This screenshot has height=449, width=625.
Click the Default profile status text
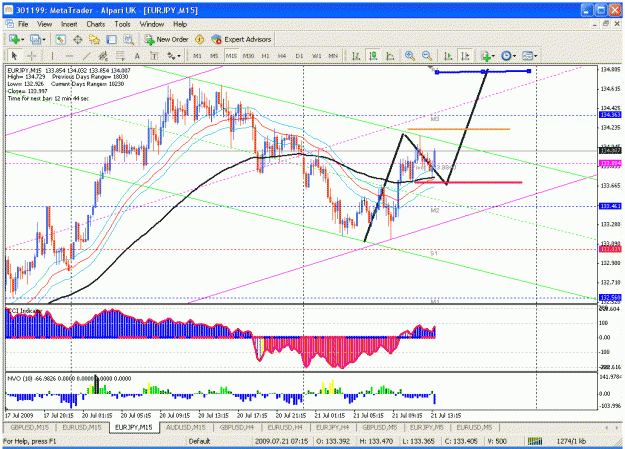point(199,441)
